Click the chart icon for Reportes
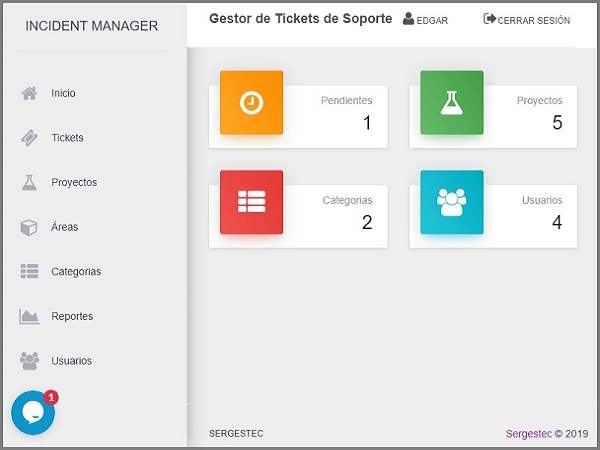The width and height of the screenshot is (600, 450). pos(29,316)
